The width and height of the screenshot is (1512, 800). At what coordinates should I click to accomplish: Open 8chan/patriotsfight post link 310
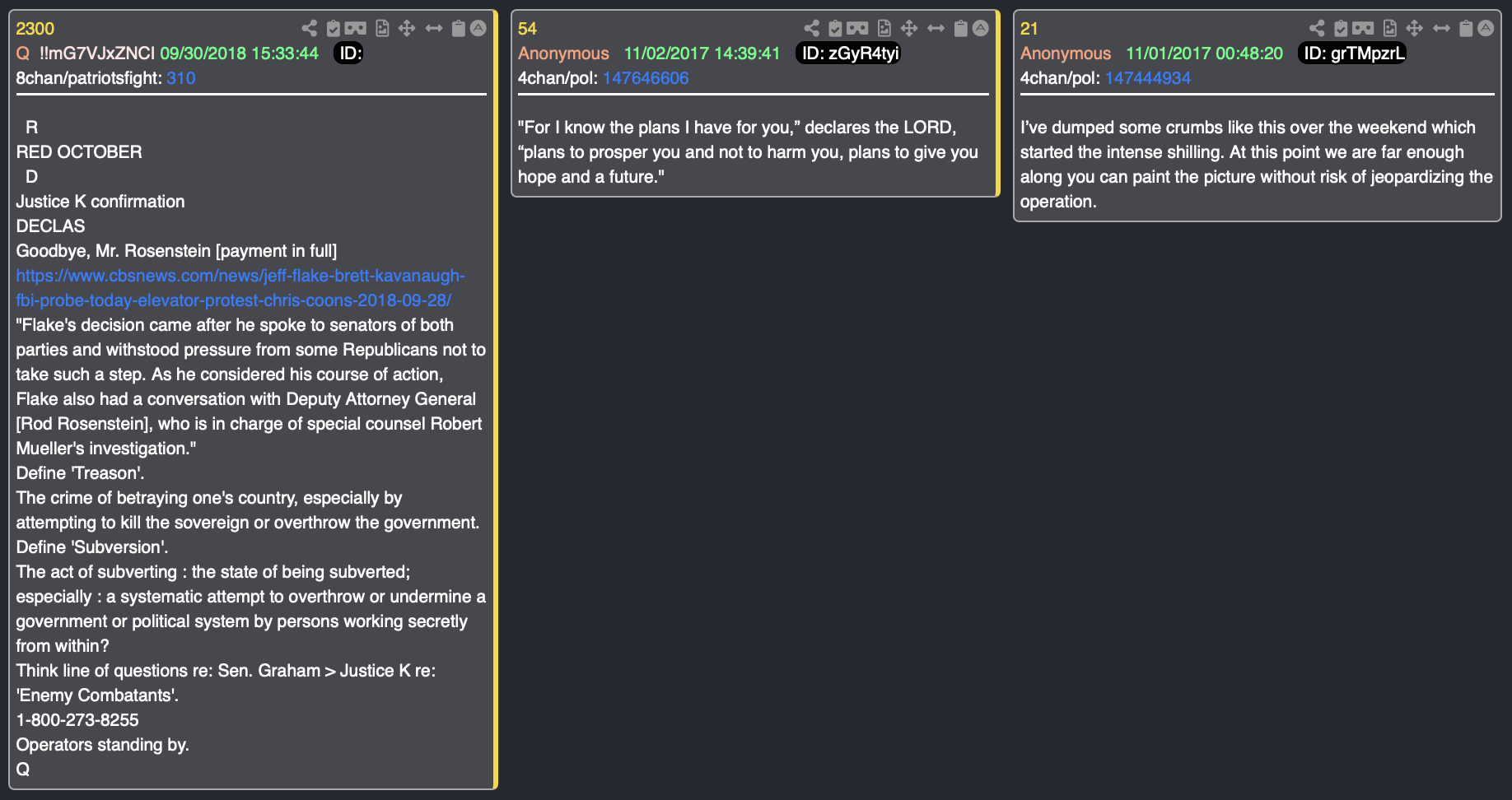tap(180, 78)
